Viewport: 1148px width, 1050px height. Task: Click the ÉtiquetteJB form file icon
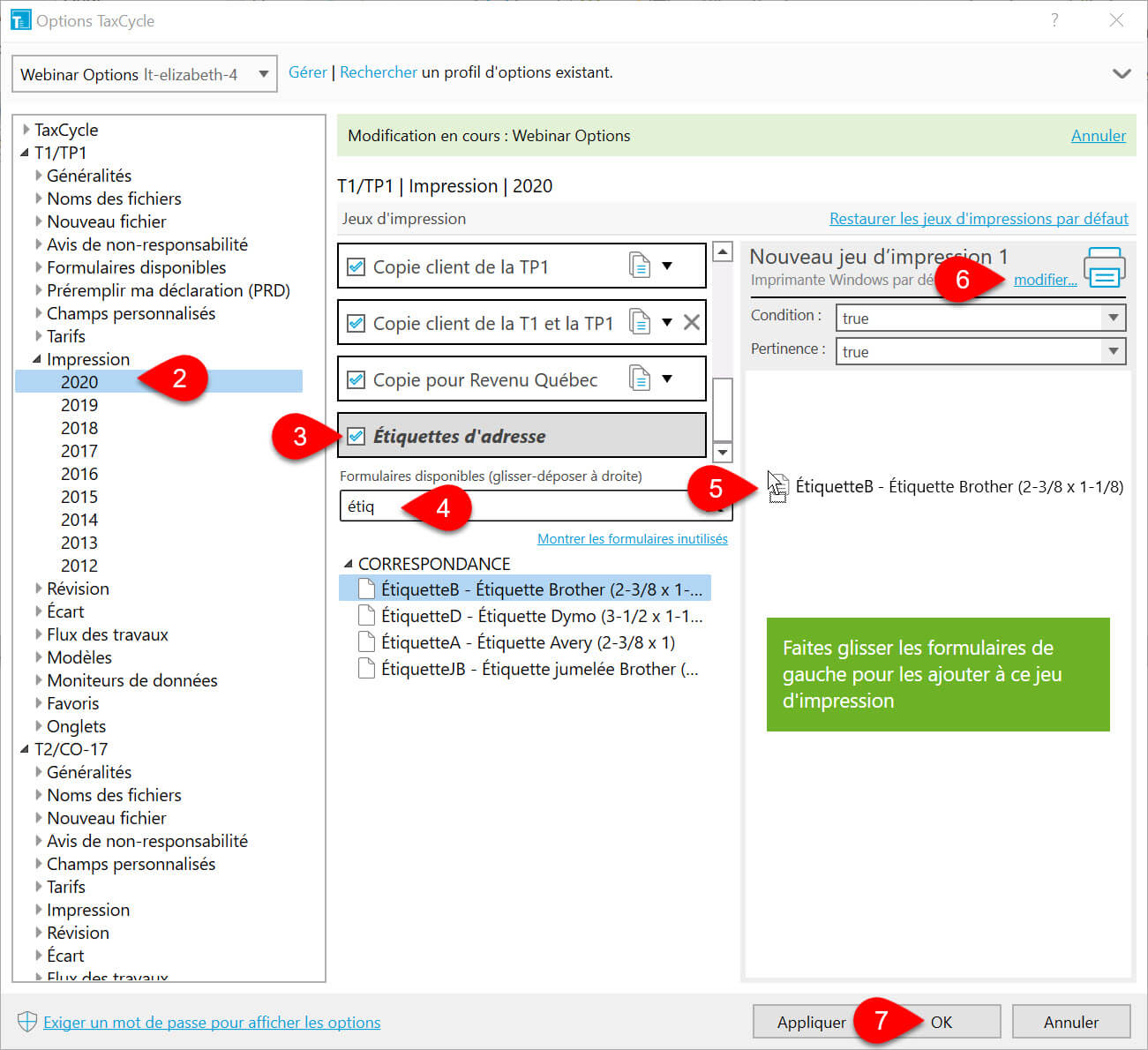[365, 669]
